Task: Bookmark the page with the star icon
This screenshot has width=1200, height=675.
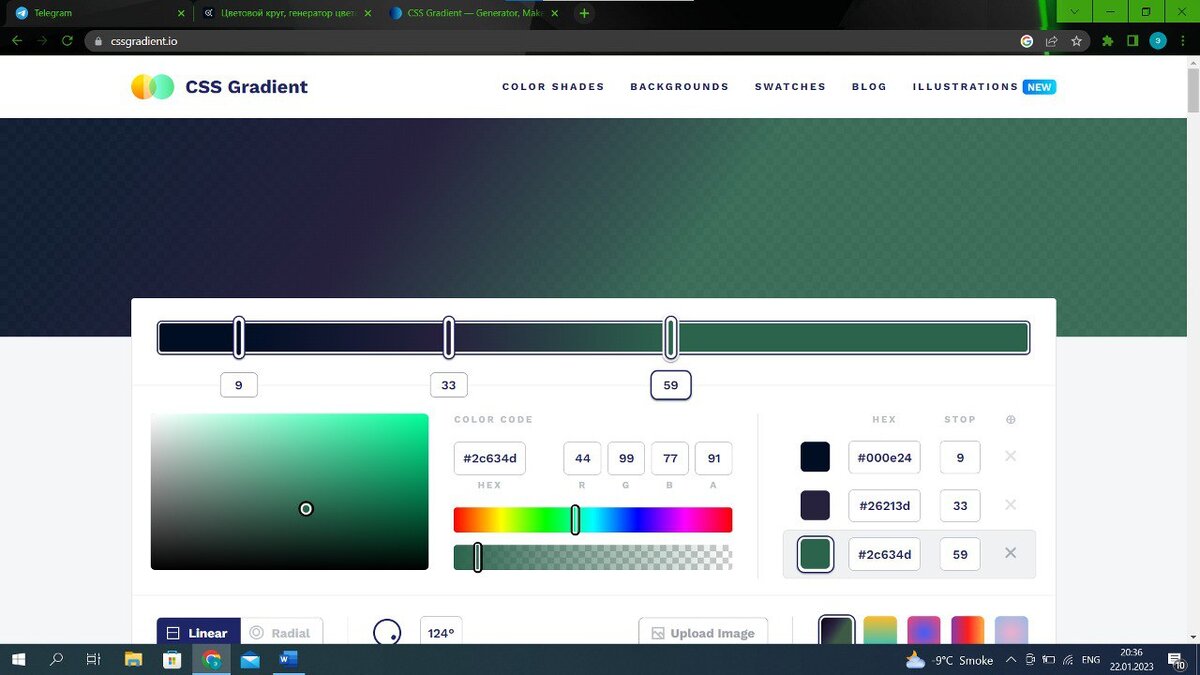Action: (x=1076, y=41)
